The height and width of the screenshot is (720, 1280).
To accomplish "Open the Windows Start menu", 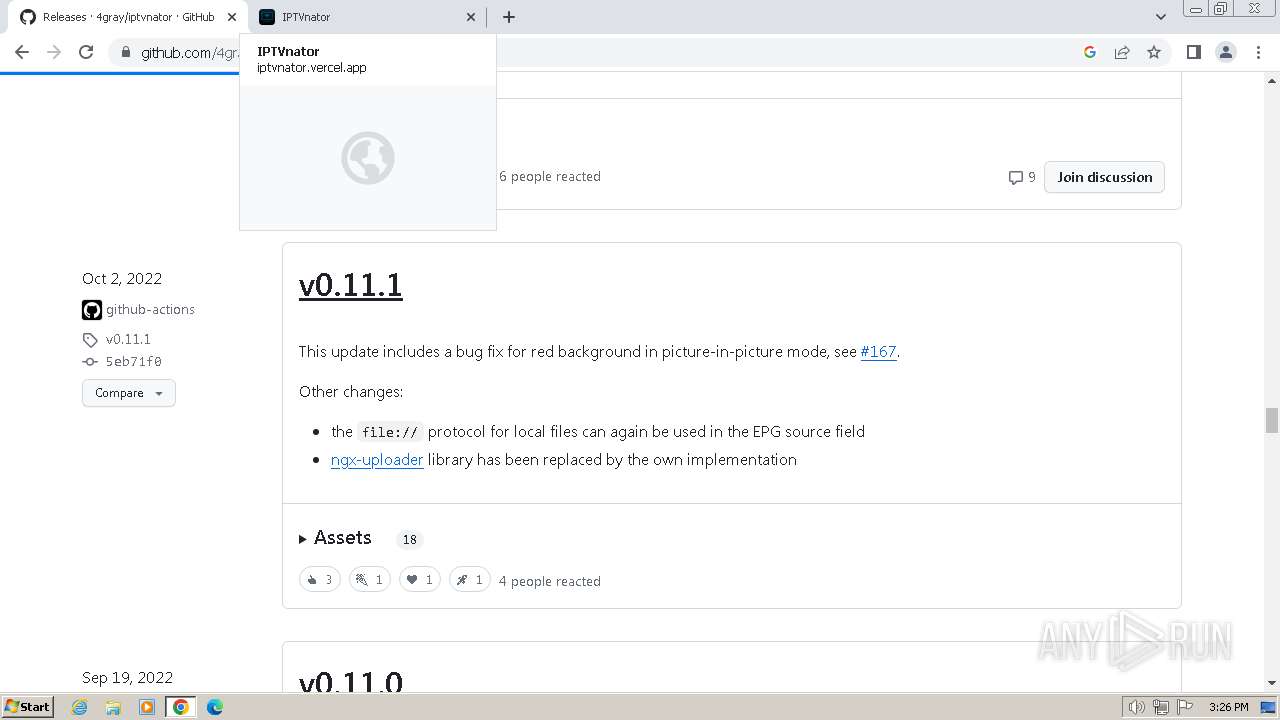I will (27, 707).
